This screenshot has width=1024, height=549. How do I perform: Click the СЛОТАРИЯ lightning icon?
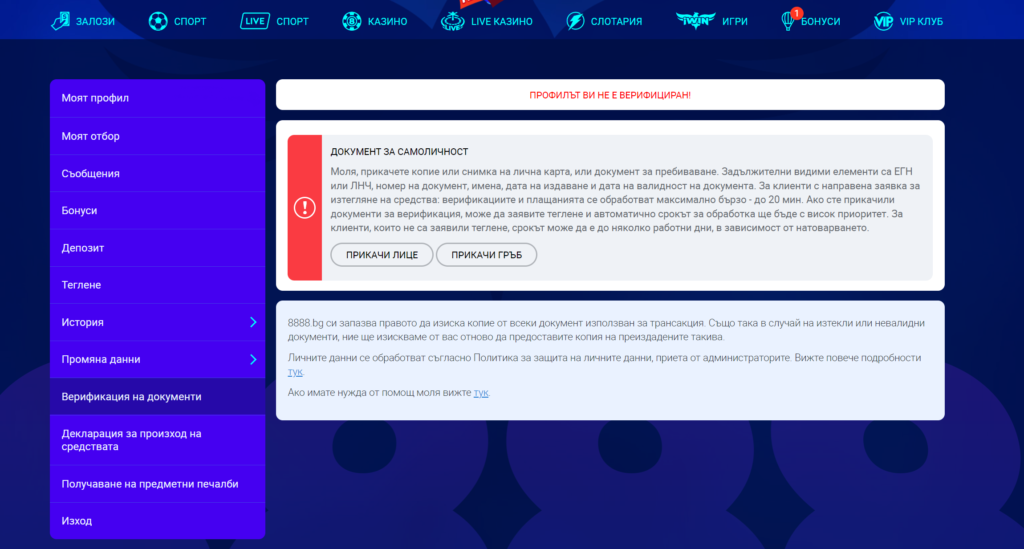pos(575,21)
